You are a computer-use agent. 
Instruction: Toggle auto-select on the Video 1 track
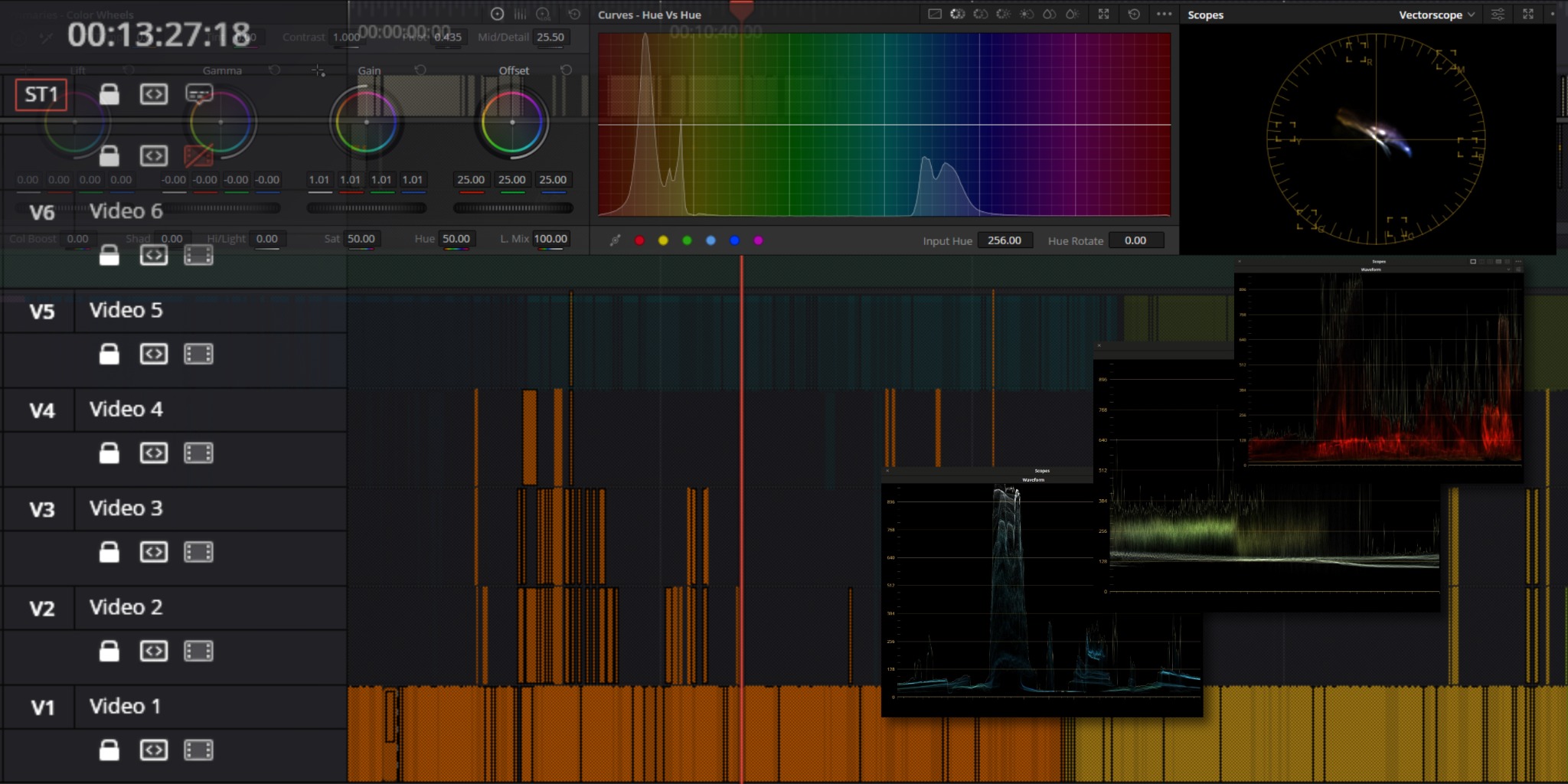[154, 750]
